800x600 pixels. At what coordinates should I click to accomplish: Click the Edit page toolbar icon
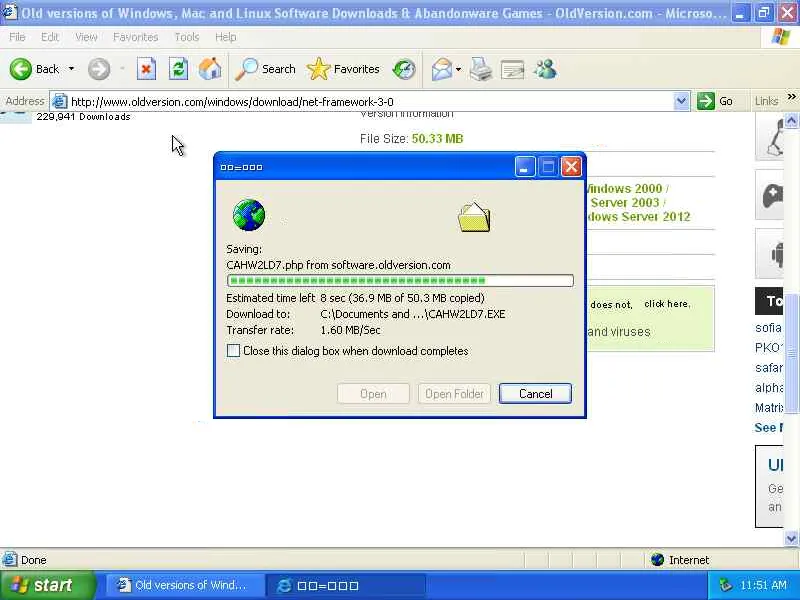point(512,69)
